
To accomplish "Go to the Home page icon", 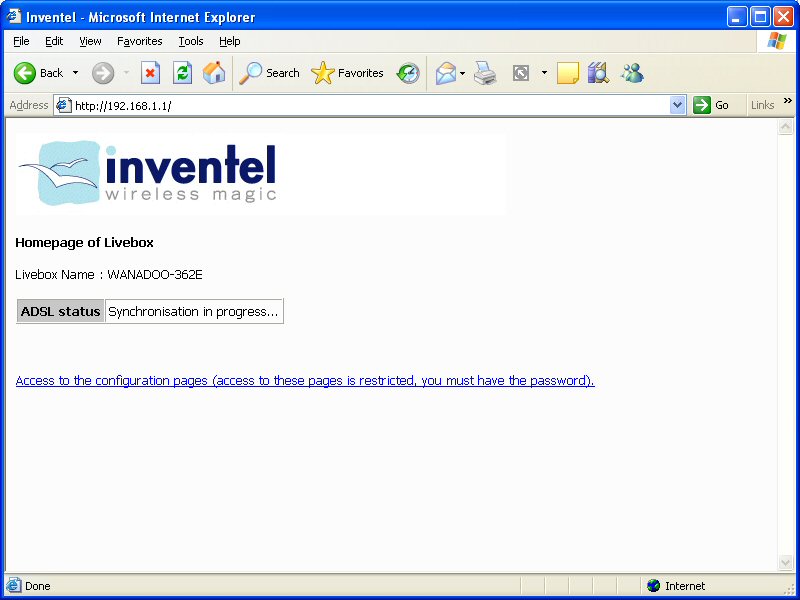I will 214,73.
